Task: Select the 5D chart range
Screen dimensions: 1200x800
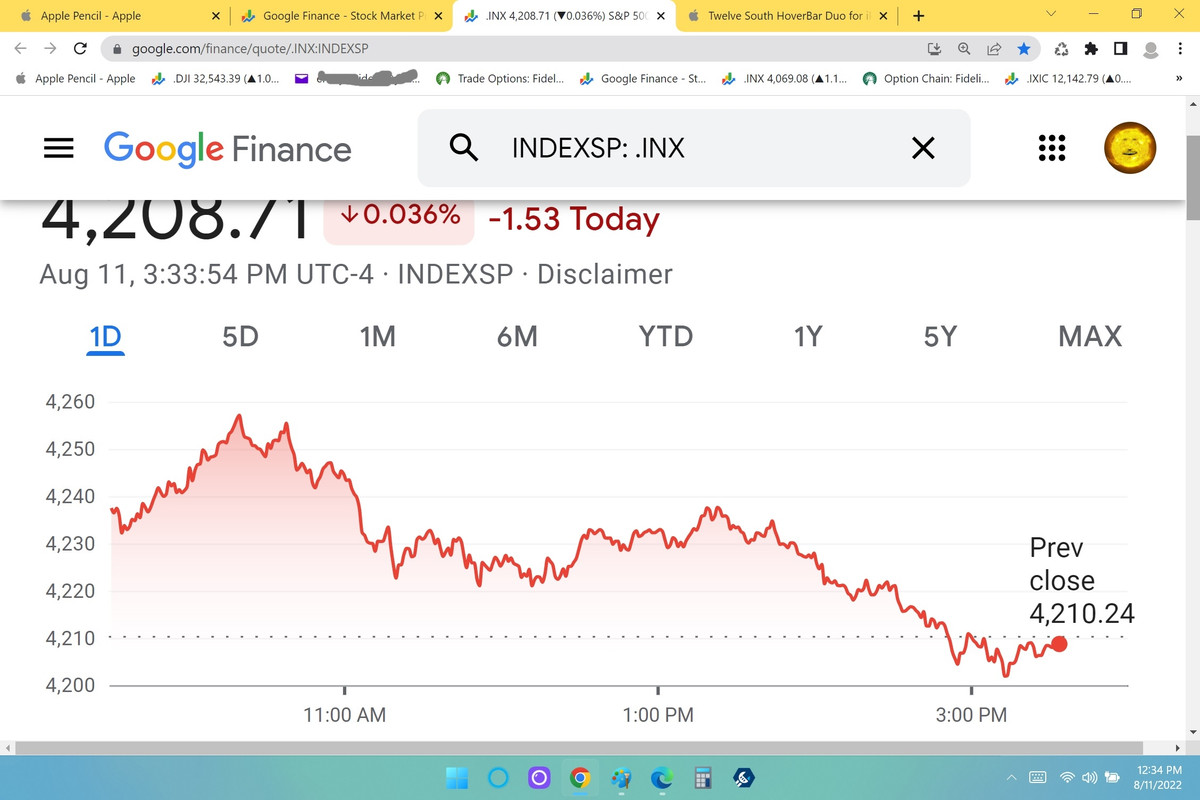Action: (240, 337)
